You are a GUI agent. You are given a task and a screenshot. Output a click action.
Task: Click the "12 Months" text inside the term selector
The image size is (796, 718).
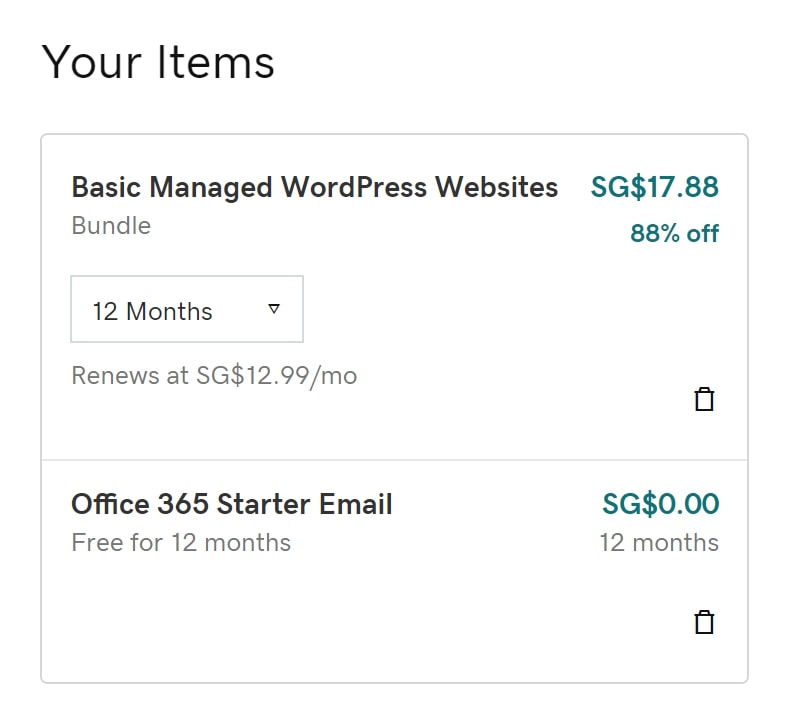tap(152, 311)
